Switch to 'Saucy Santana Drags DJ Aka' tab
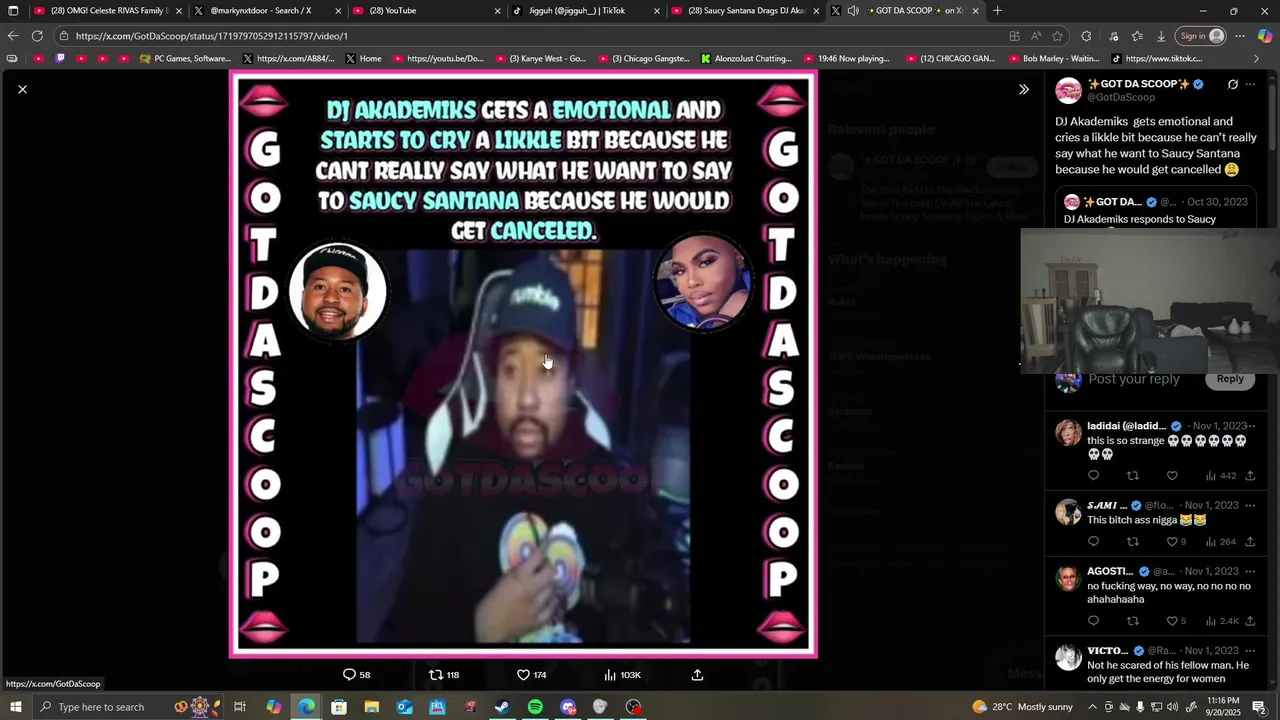This screenshot has width=1280, height=720. pos(746,11)
